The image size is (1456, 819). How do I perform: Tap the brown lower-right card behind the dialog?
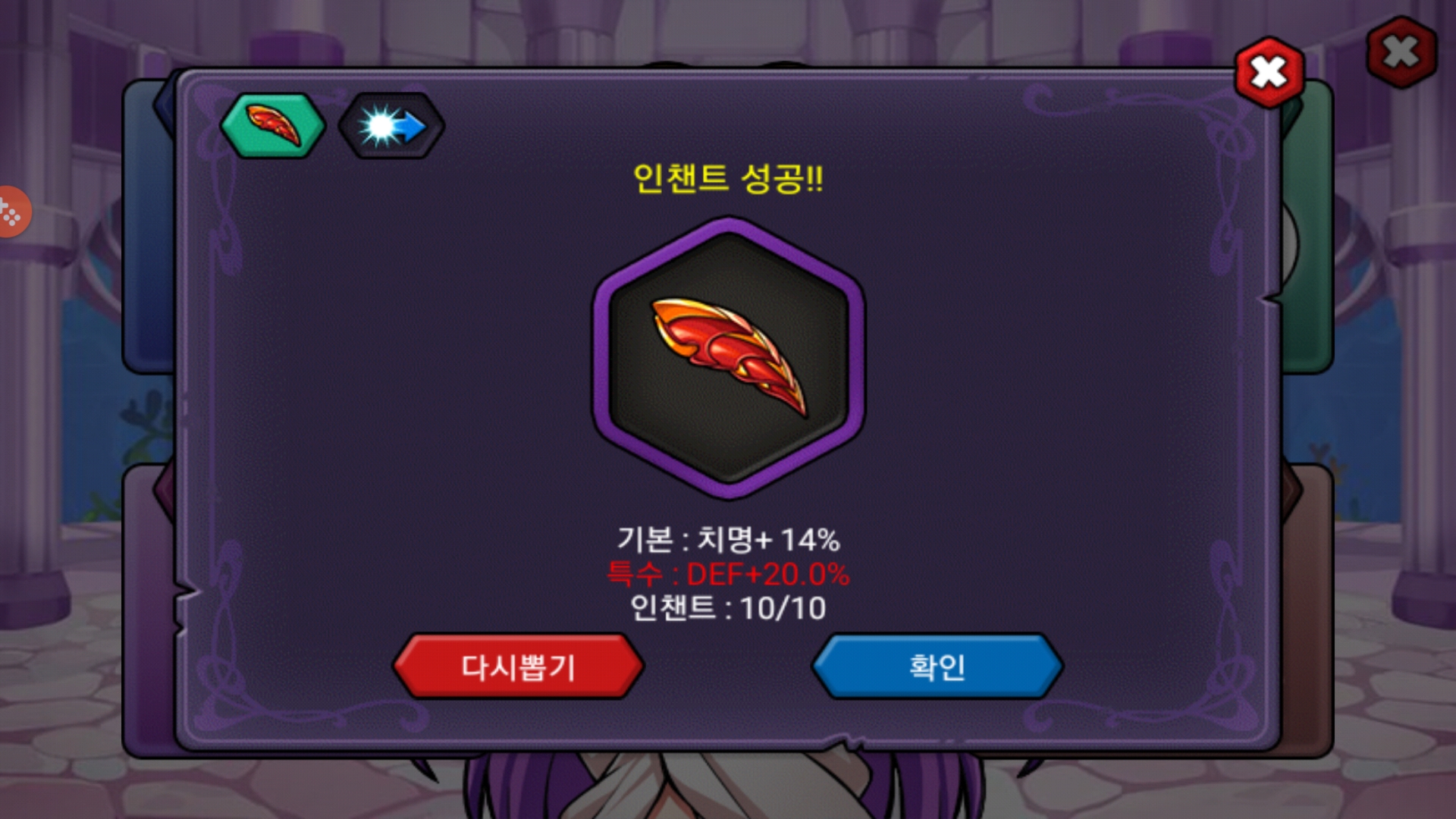click(x=1307, y=607)
